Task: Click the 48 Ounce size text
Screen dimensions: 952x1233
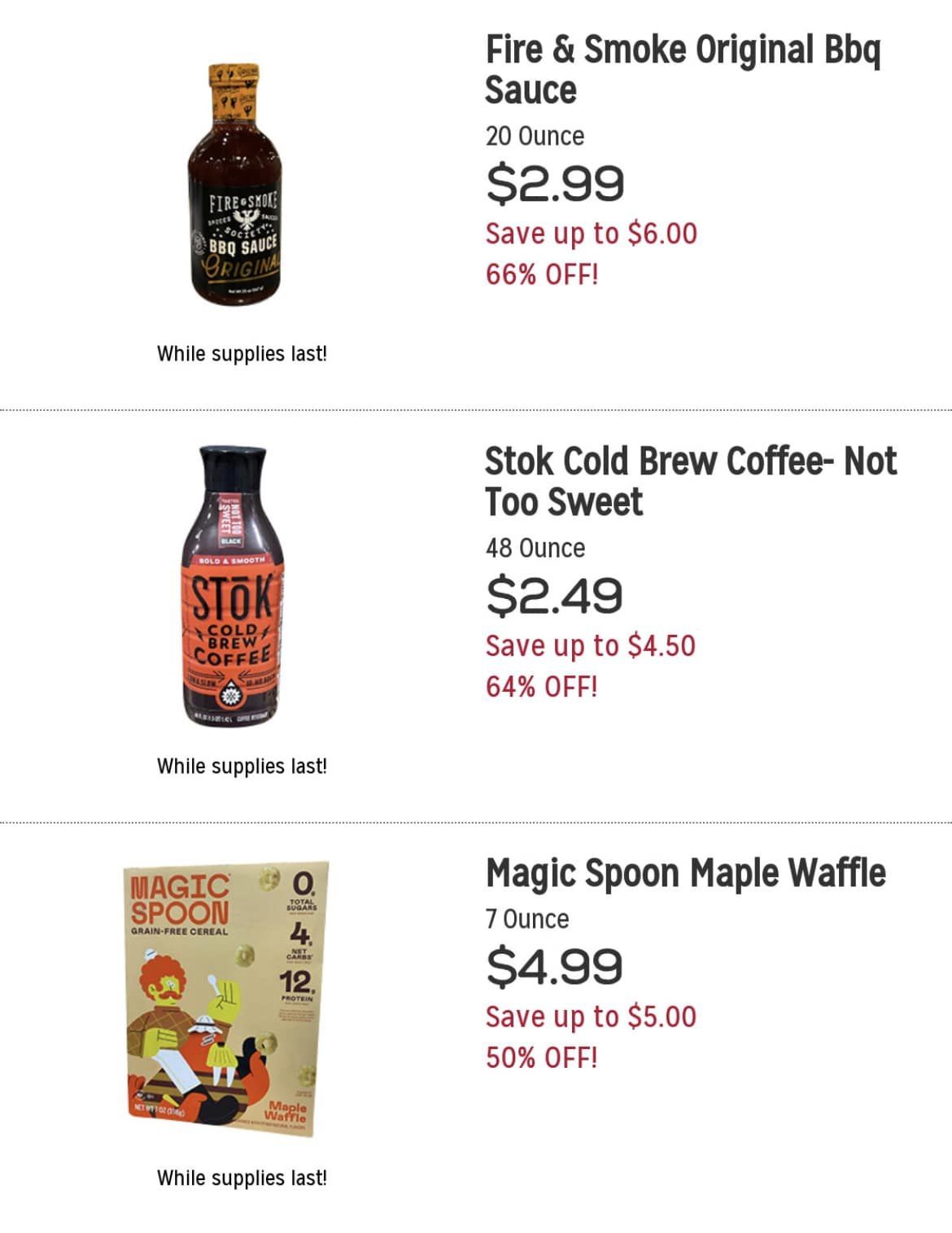Action: (535, 549)
